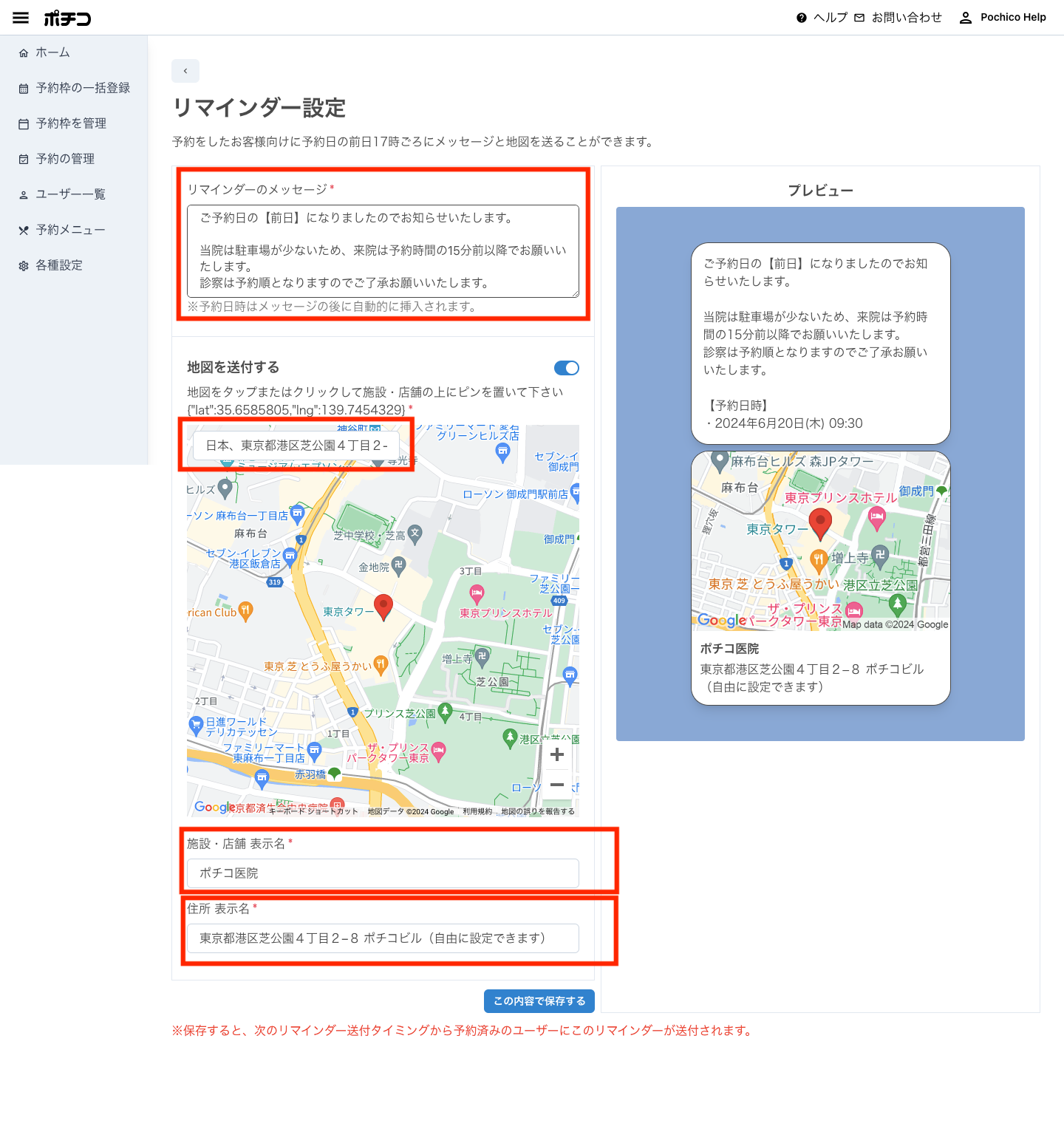Click the home icon in sidebar
The width and height of the screenshot is (1064, 1146).
pos(24,53)
